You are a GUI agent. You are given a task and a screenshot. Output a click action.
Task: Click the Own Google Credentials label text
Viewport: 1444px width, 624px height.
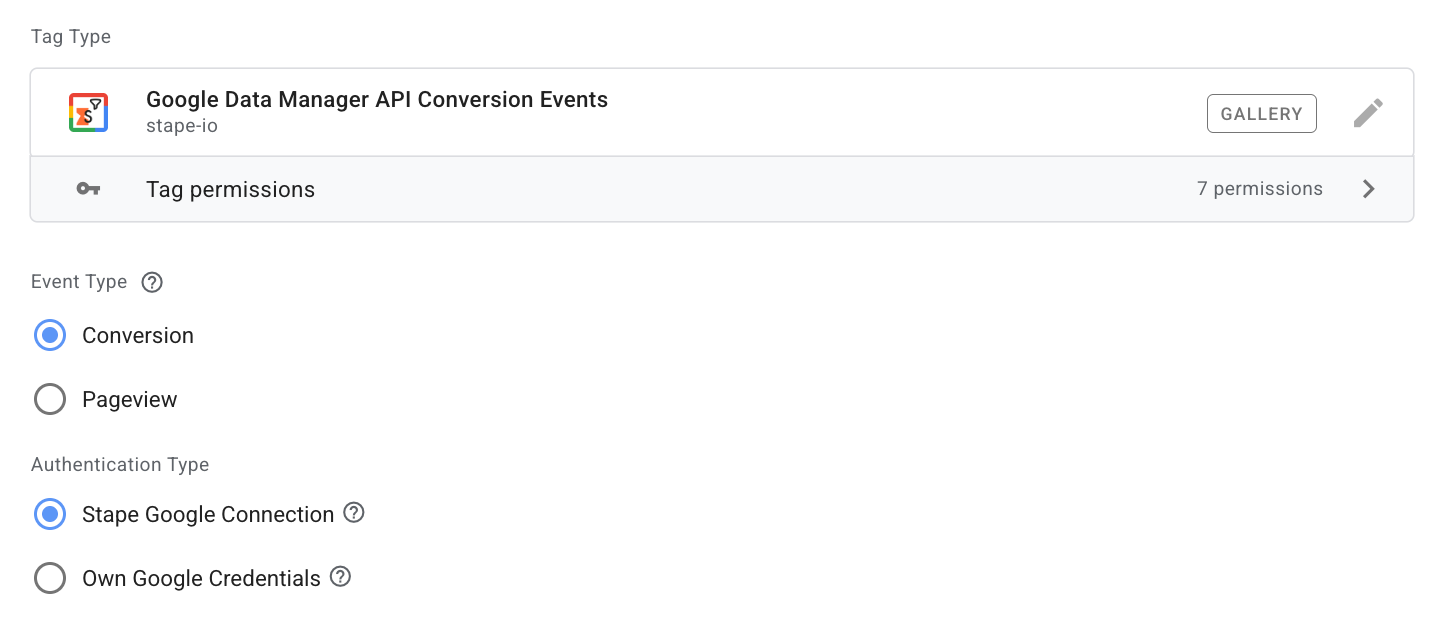point(201,579)
